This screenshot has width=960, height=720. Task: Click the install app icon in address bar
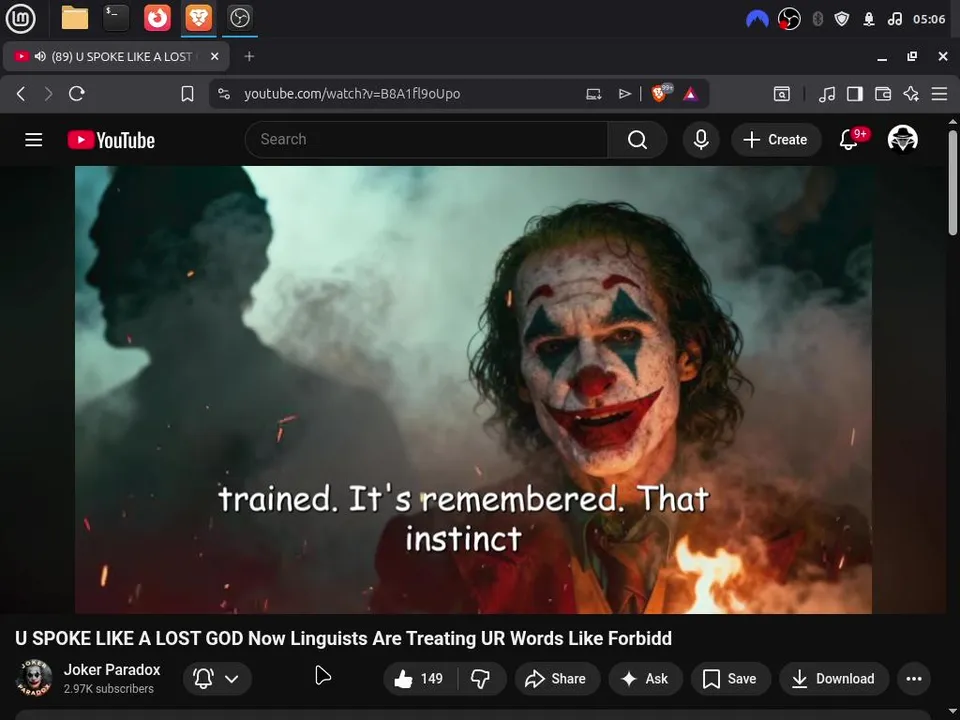point(593,94)
